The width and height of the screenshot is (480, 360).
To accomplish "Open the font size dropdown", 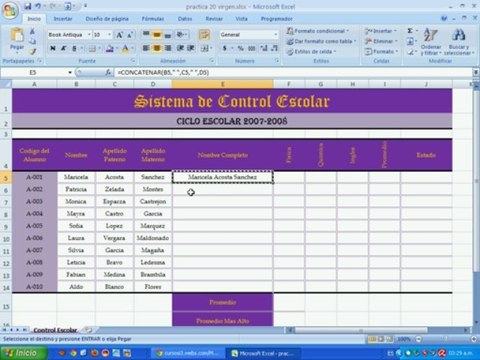I will pyautogui.click(x=109, y=35).
